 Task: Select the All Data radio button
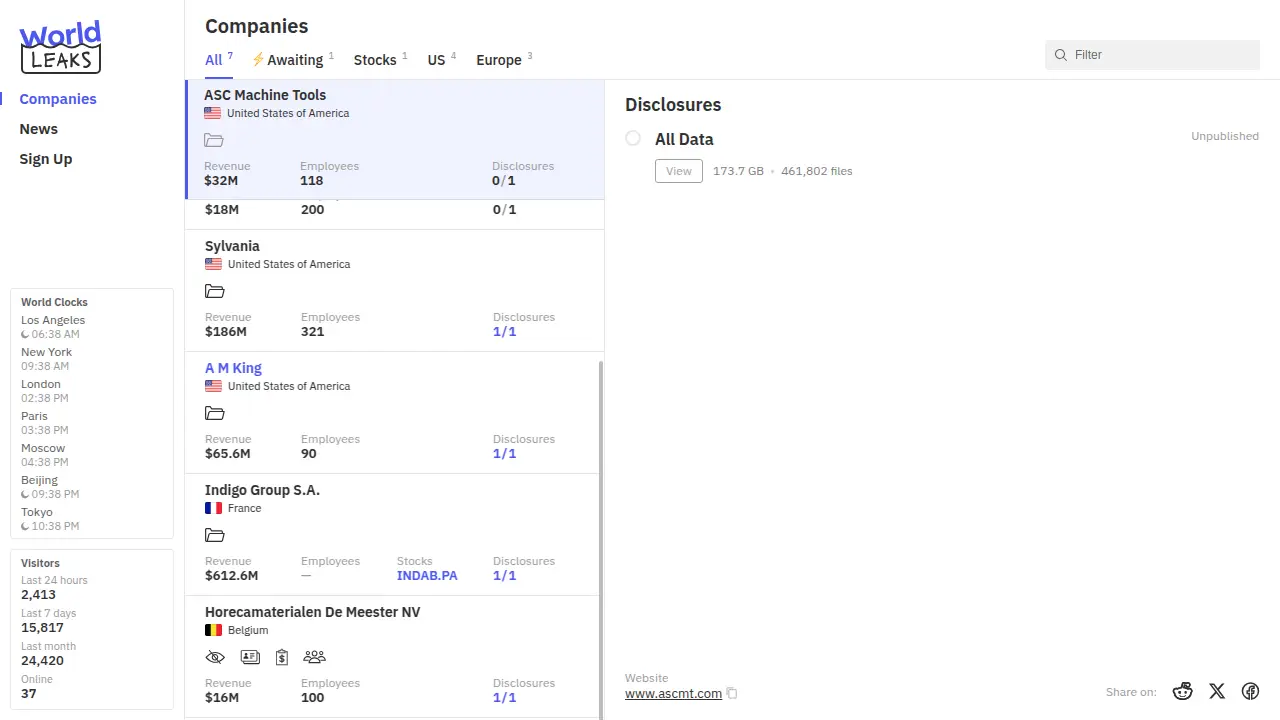tap(633, 139)
